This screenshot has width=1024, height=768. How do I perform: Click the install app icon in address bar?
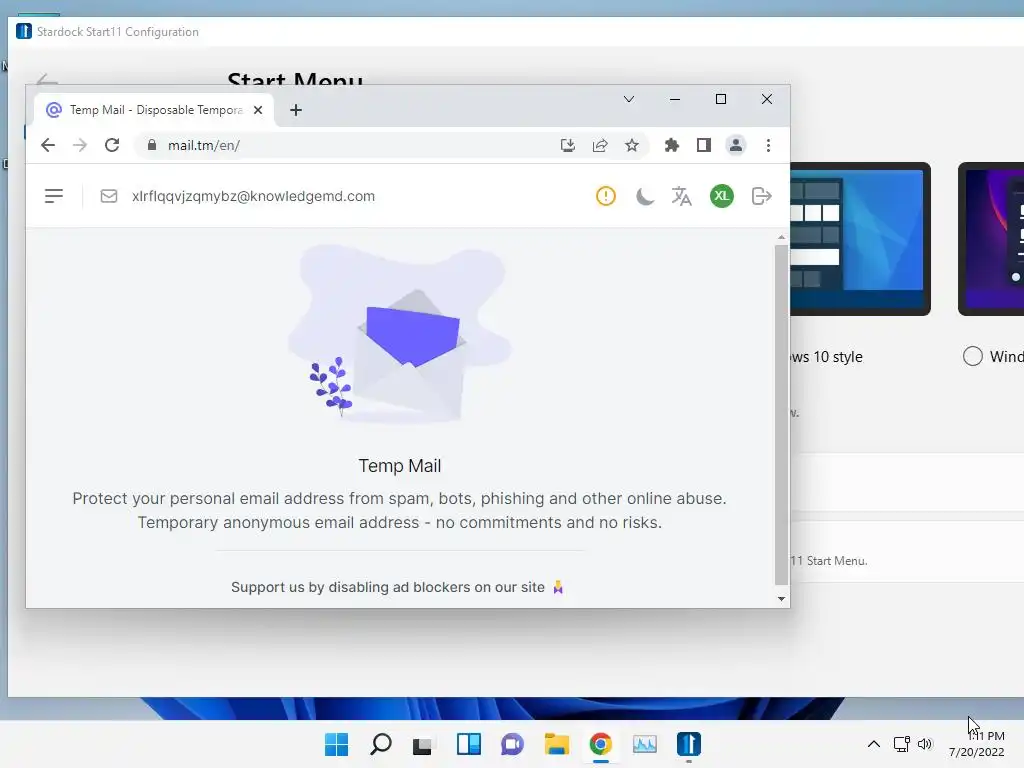[x=568, y=145]
